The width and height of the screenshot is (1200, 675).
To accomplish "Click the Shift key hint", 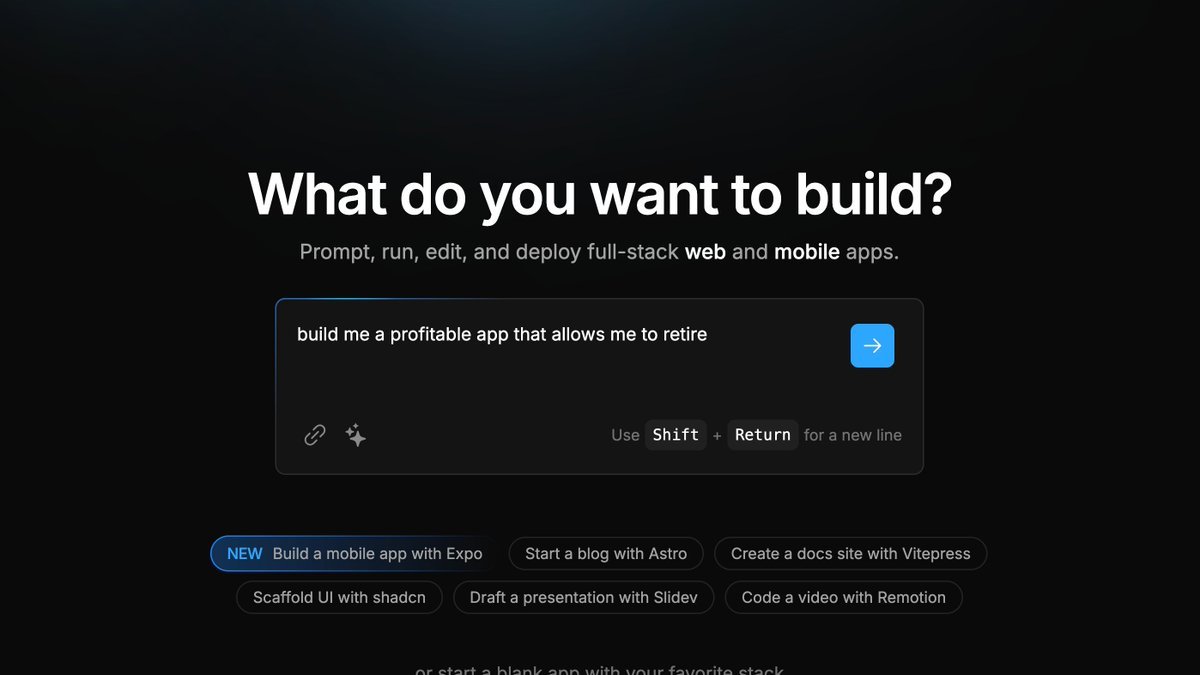I will 676,435.
